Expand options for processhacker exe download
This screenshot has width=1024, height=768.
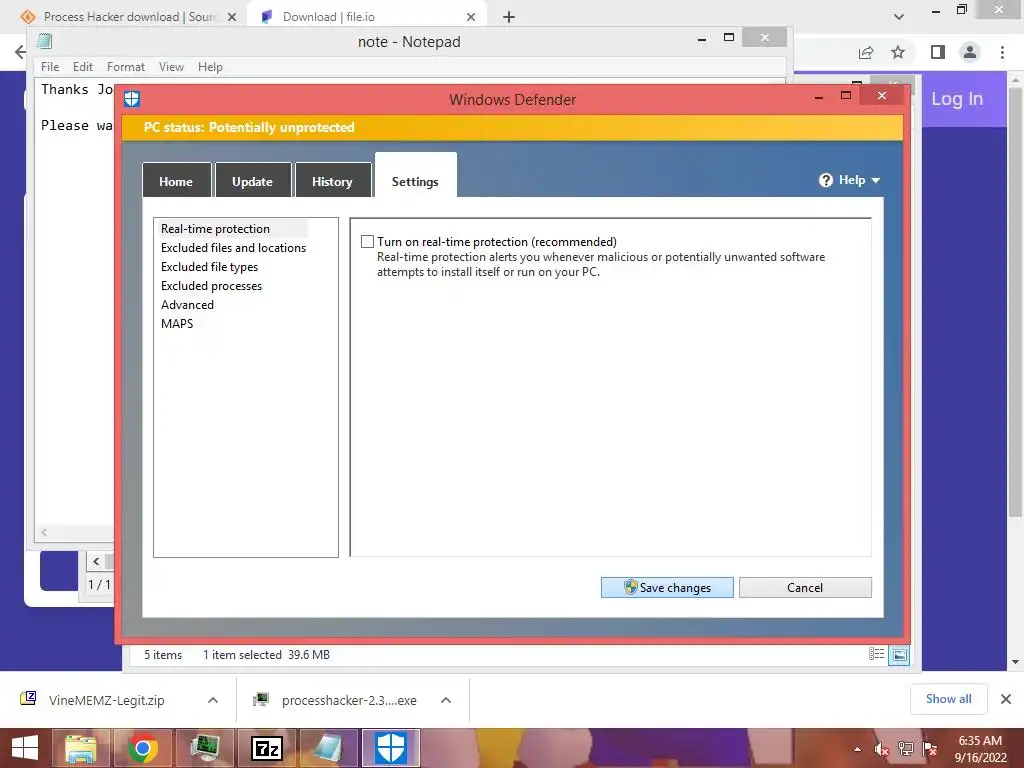pyautogui.click(x=446, y=700)
